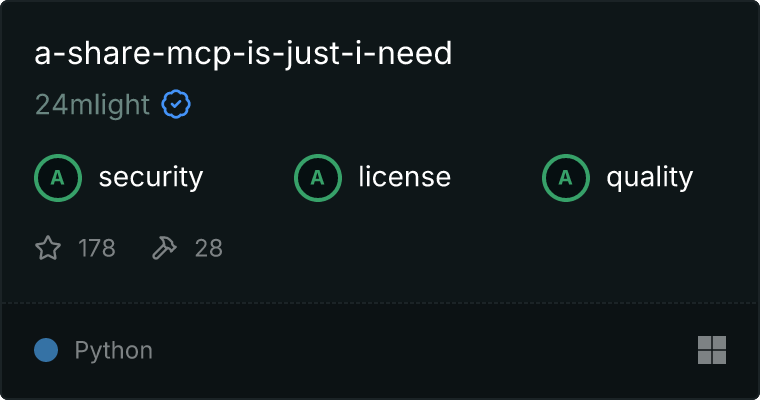Viewport: 760px width, 400px height.
Task: Click blank card area beneath the quality rating
Action: pyautogui.click(x=618, y=247)
